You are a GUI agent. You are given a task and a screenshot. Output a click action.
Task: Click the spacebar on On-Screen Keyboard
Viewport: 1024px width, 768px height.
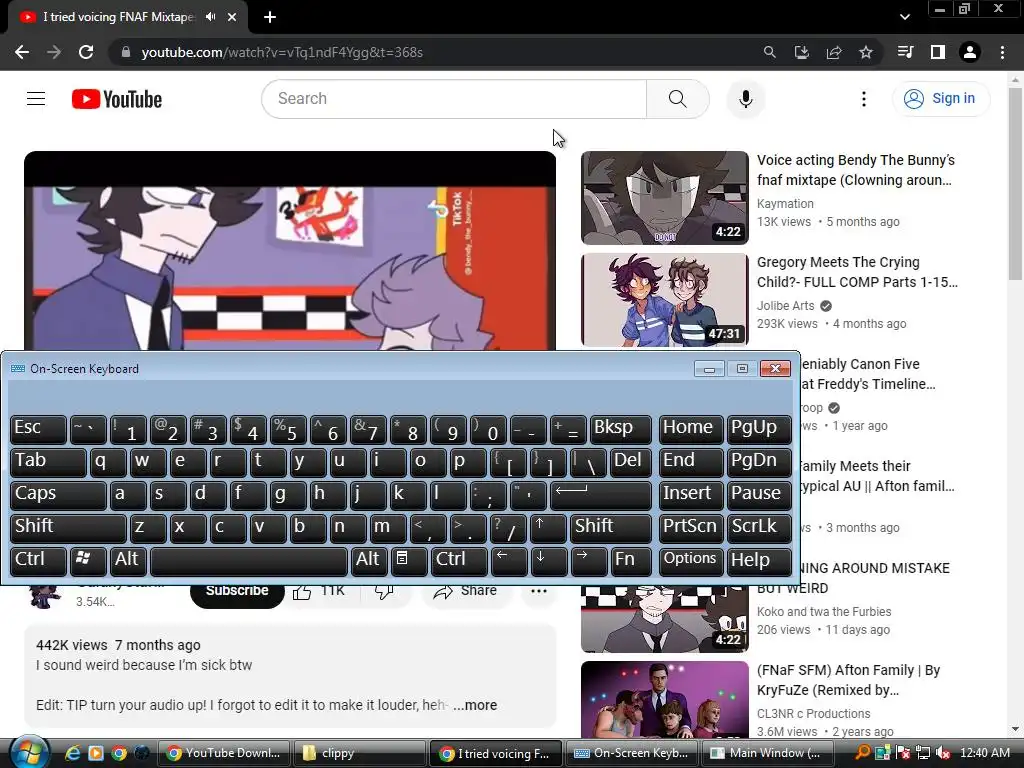click(249, 561)
